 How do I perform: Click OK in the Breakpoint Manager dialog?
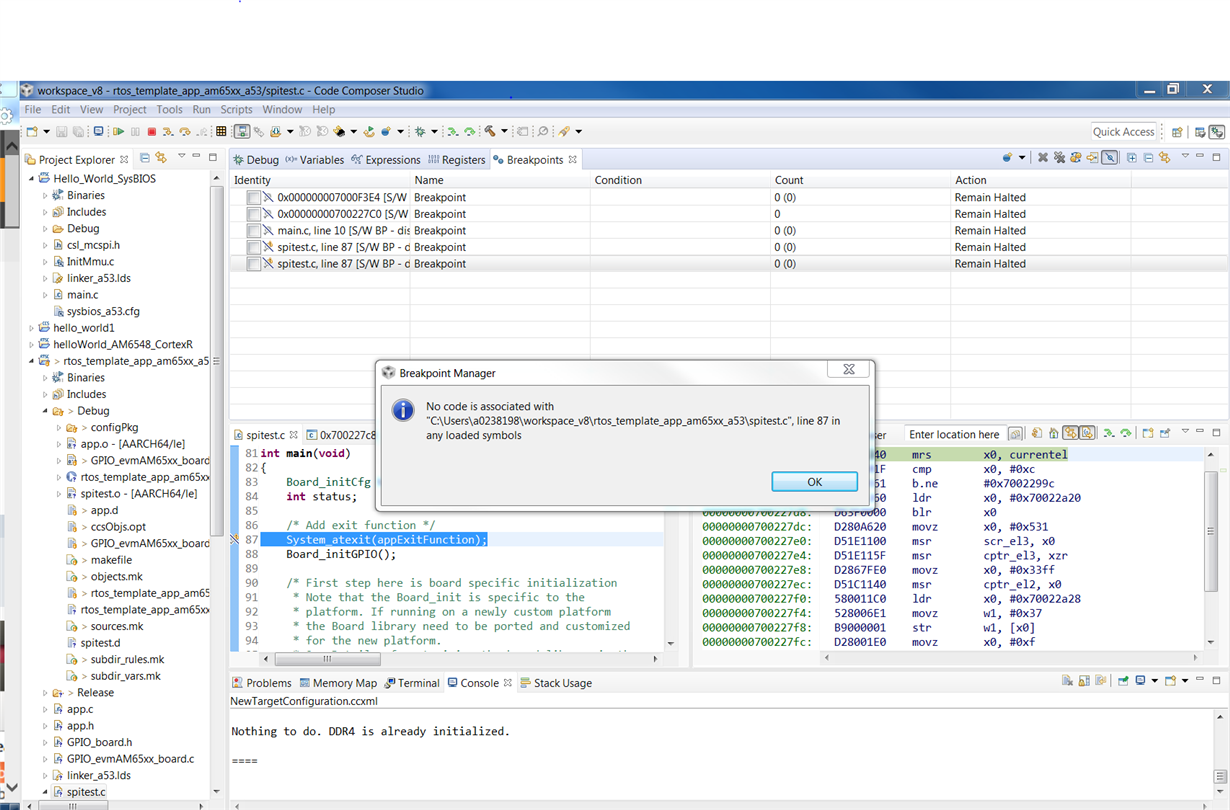(814, 481)
